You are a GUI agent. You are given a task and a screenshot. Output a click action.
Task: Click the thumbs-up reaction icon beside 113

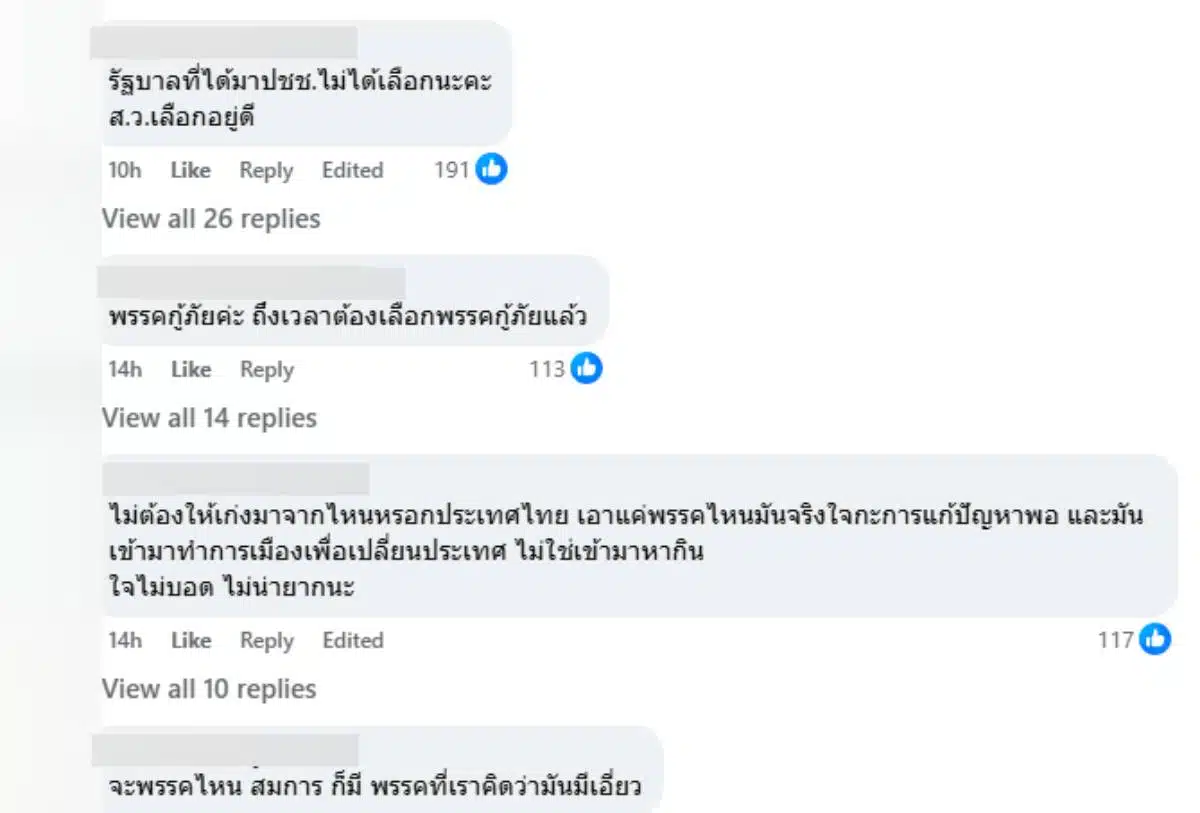coord(586,369)
